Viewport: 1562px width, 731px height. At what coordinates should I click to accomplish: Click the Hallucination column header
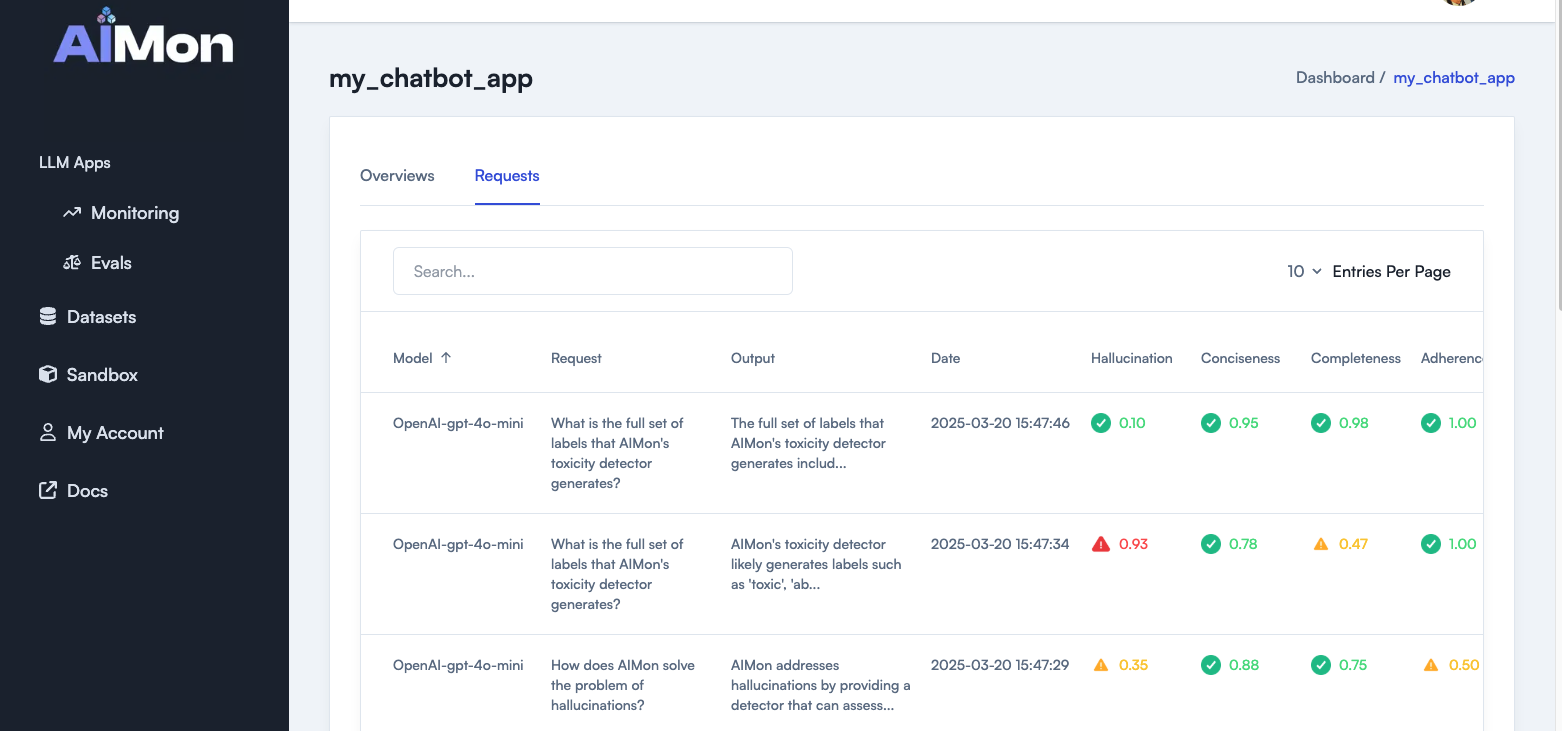pyautogui.click(x=1132, y=358)
